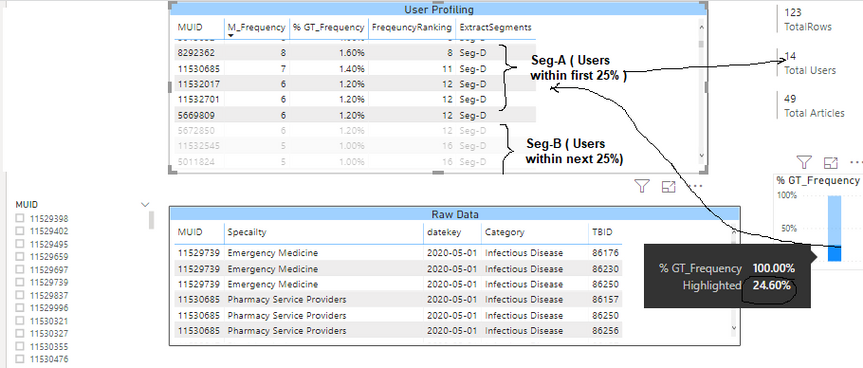The image size is (863, 368).
Task: Sort by Specailty column in Raw Data
Action: 247,232
